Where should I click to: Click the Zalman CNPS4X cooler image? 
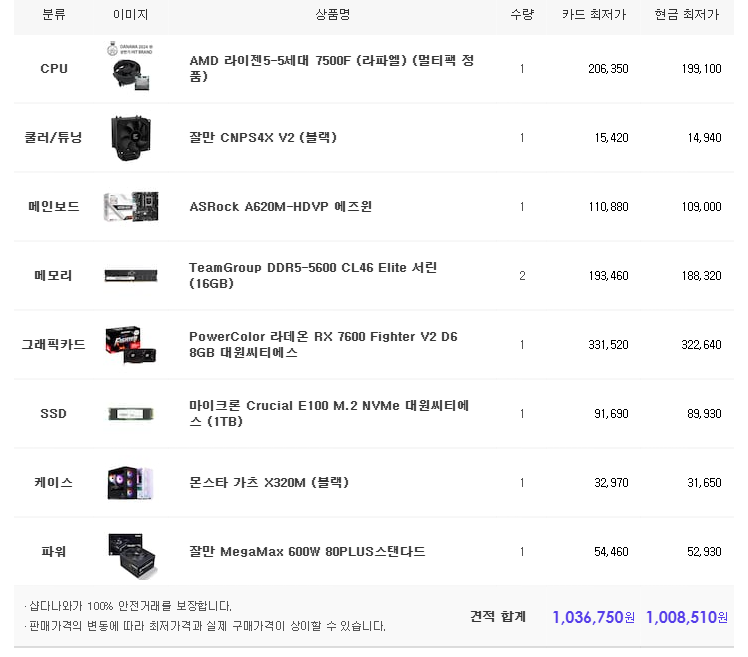[x=130, y=138]
